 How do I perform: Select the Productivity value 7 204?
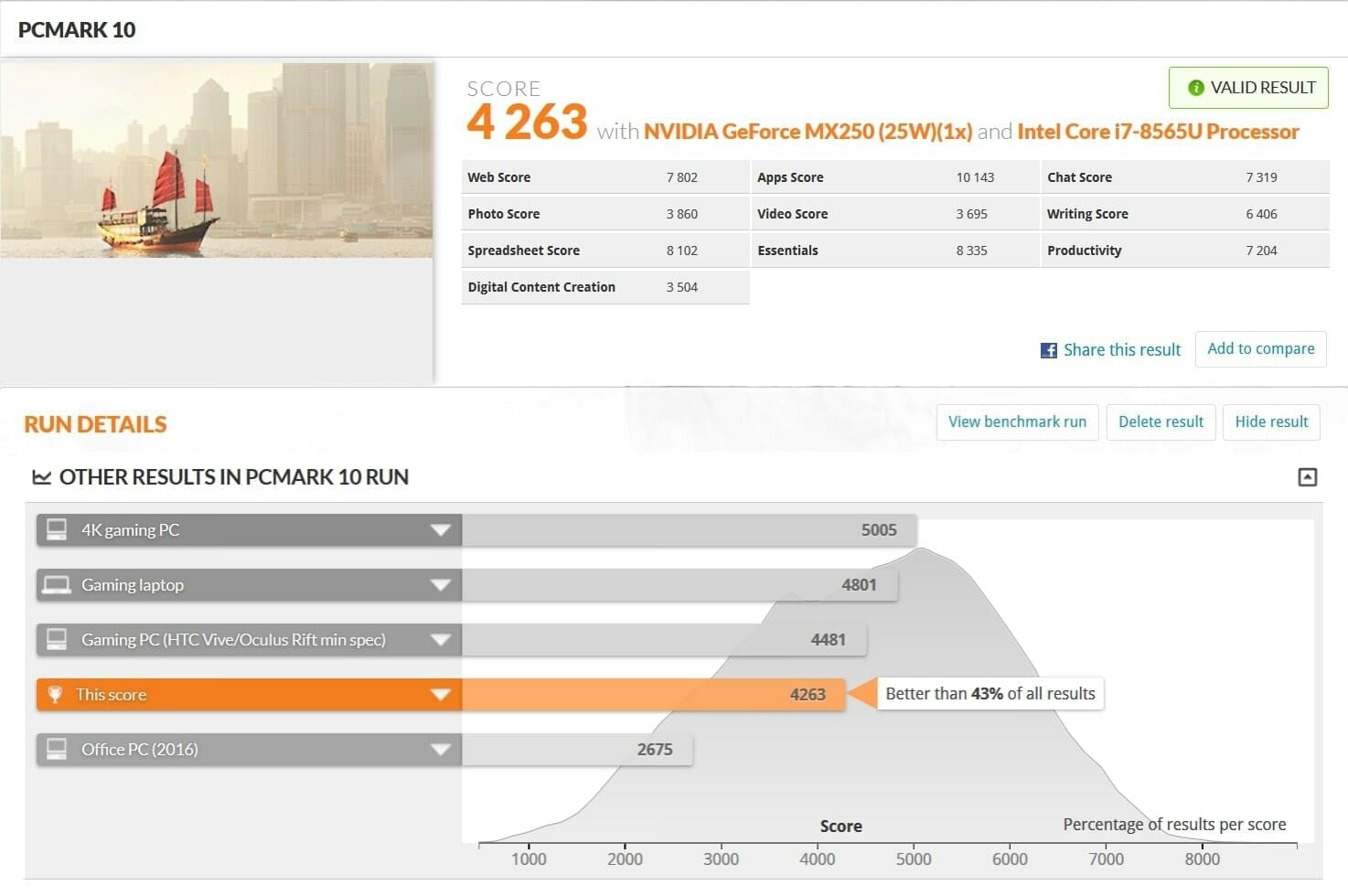tap(1261, 251)
